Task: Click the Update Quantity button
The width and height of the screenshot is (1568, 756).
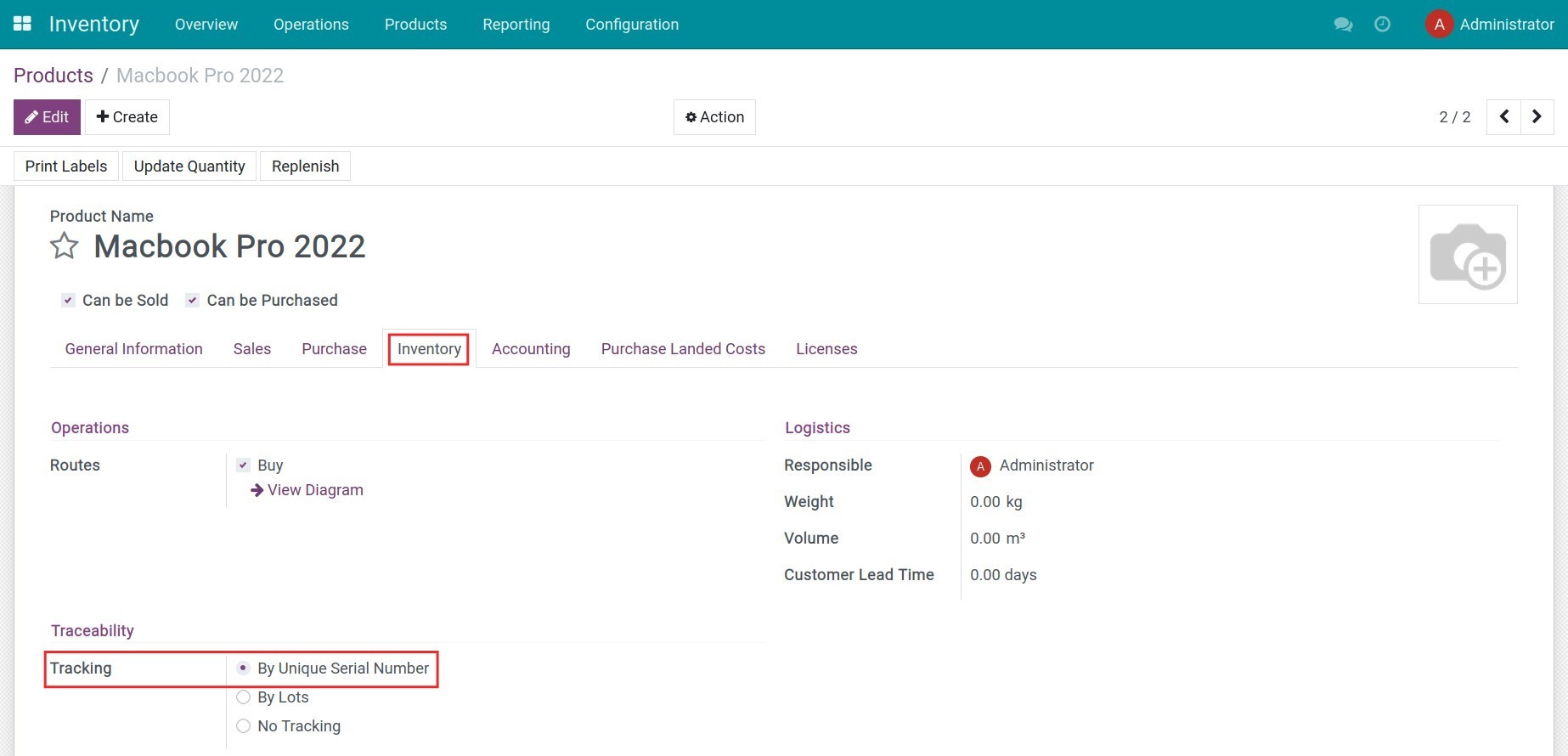Action: click(x=189, y=166)
